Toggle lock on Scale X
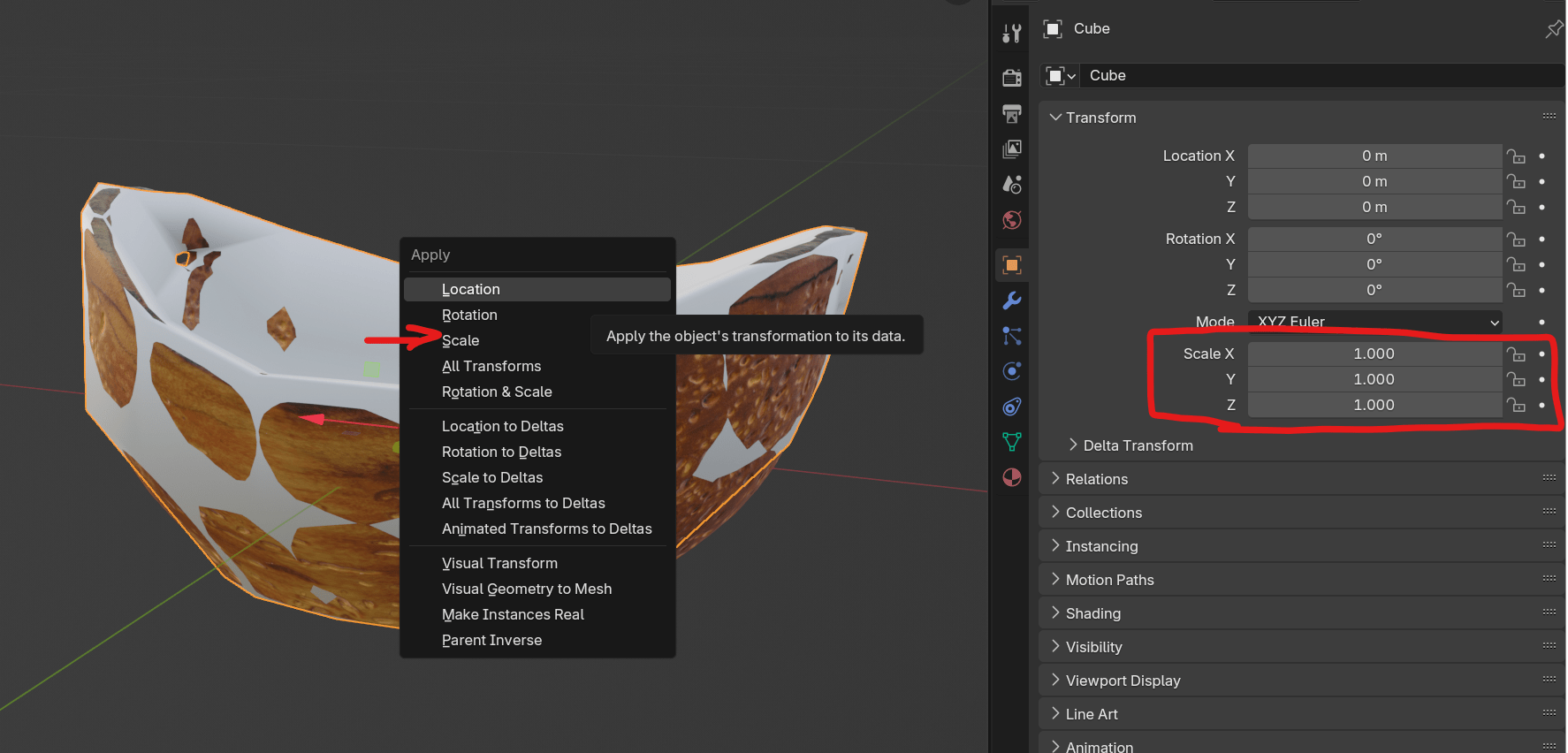The height and width of the screenshot is (753, 1568). pos(1516,354)
